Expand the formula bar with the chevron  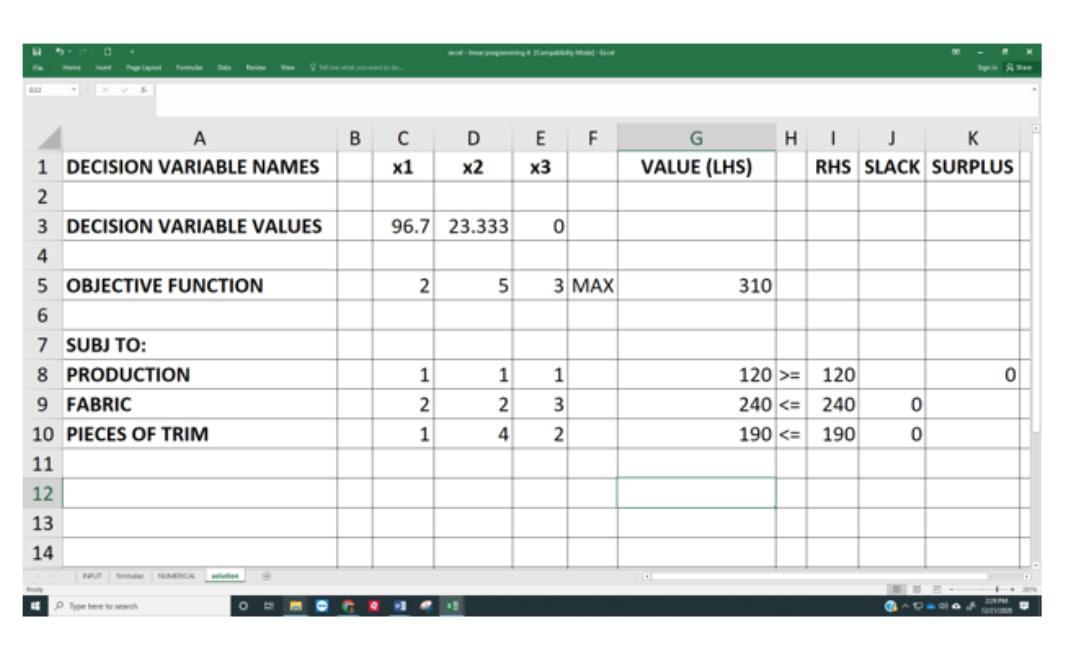(x=1033, y=89)
